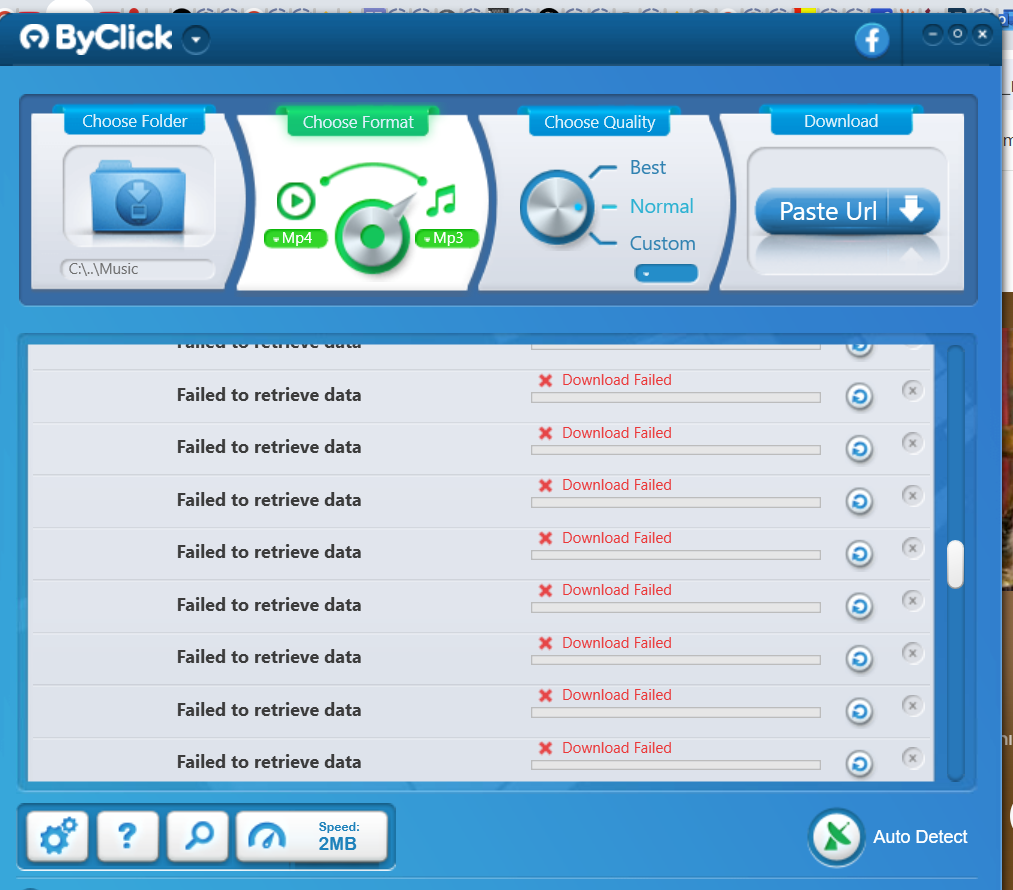Screen dimensions: 1013x890
Task: Click the silver quality selector knob
Action: point(556,207)
